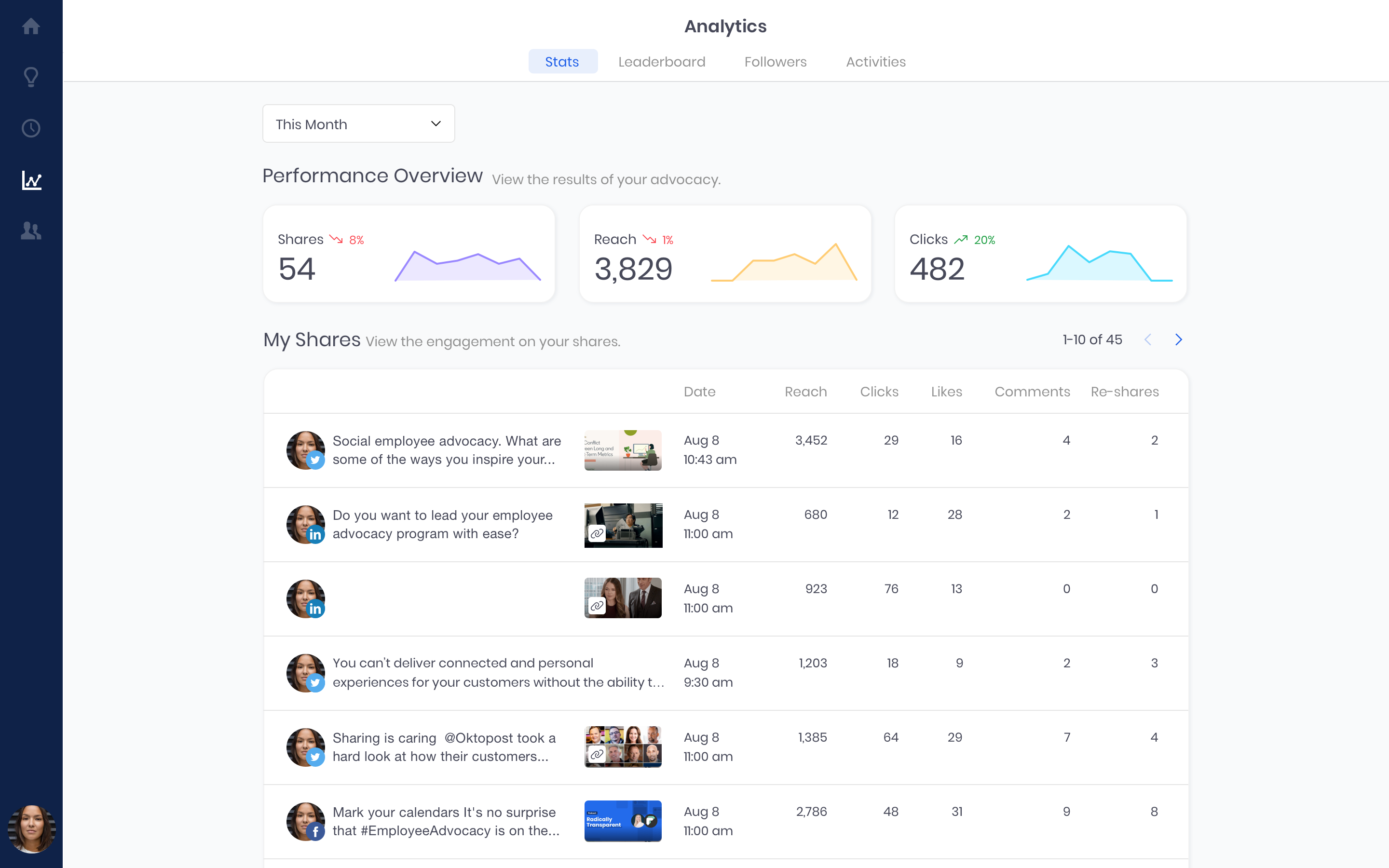Select the analytics chart sidebar icon
The image size is (1389, 868).
pos(31,180)
